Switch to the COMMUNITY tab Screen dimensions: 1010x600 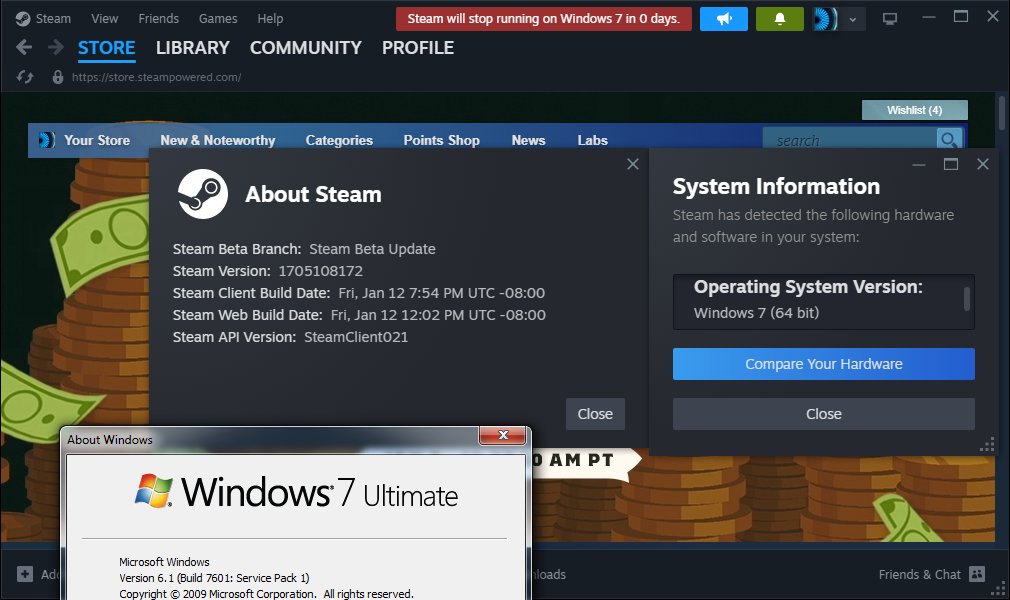coord(305,48)
